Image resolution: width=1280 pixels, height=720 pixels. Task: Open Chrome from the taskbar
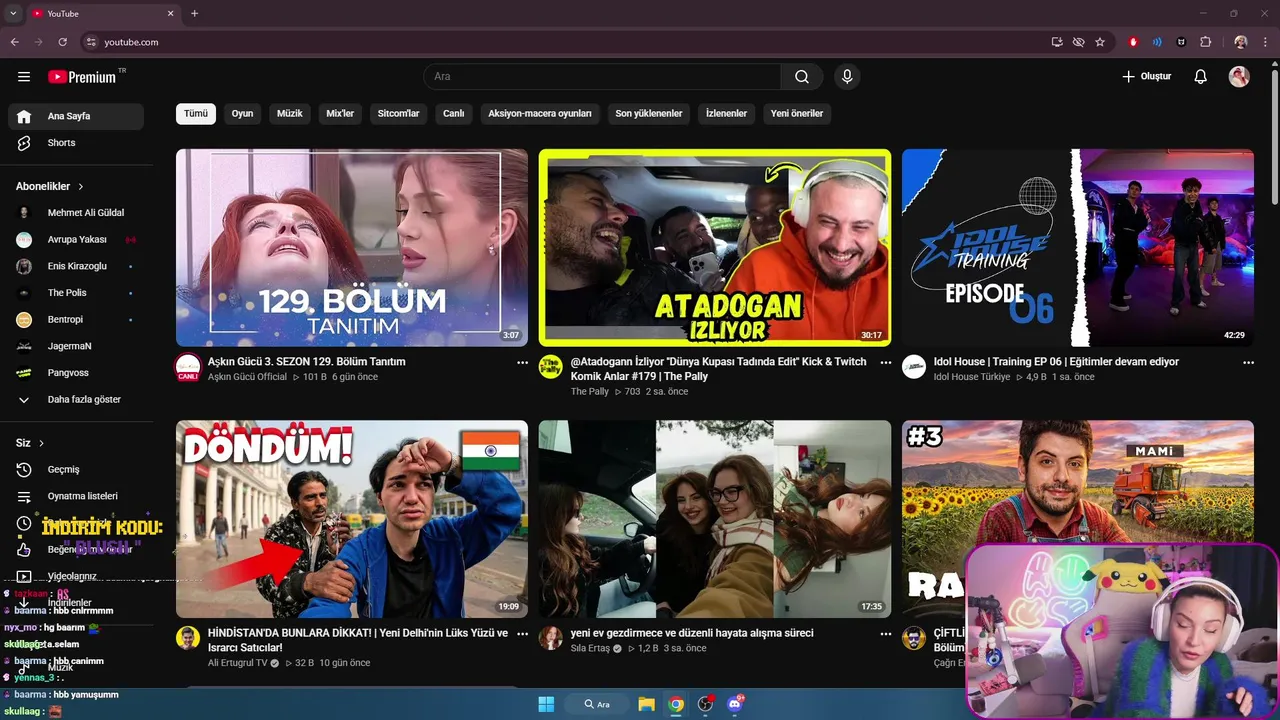pyautogui.click(x=676, y=704)
